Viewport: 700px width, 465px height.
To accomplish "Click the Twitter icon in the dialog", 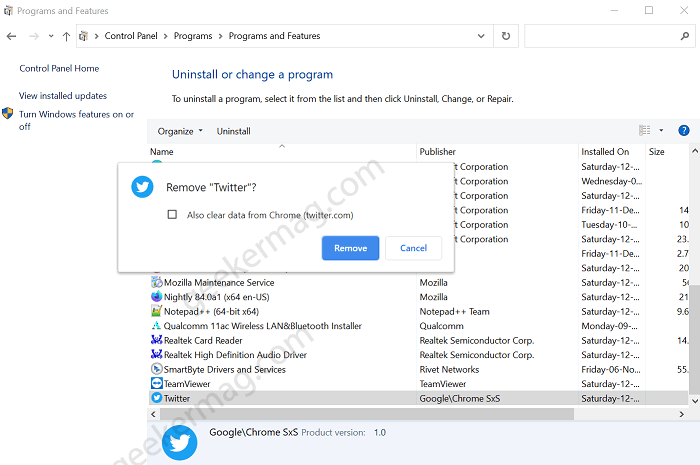I will [x=142, y=187].
